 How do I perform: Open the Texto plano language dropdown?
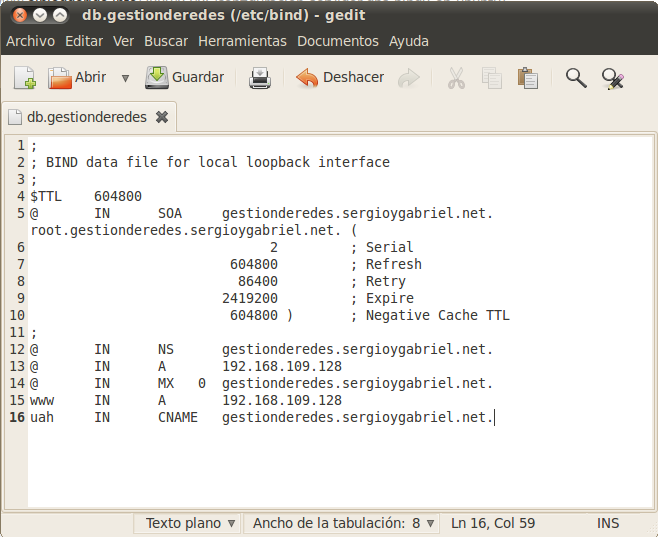pyautogui.click(x=187, y=523)
